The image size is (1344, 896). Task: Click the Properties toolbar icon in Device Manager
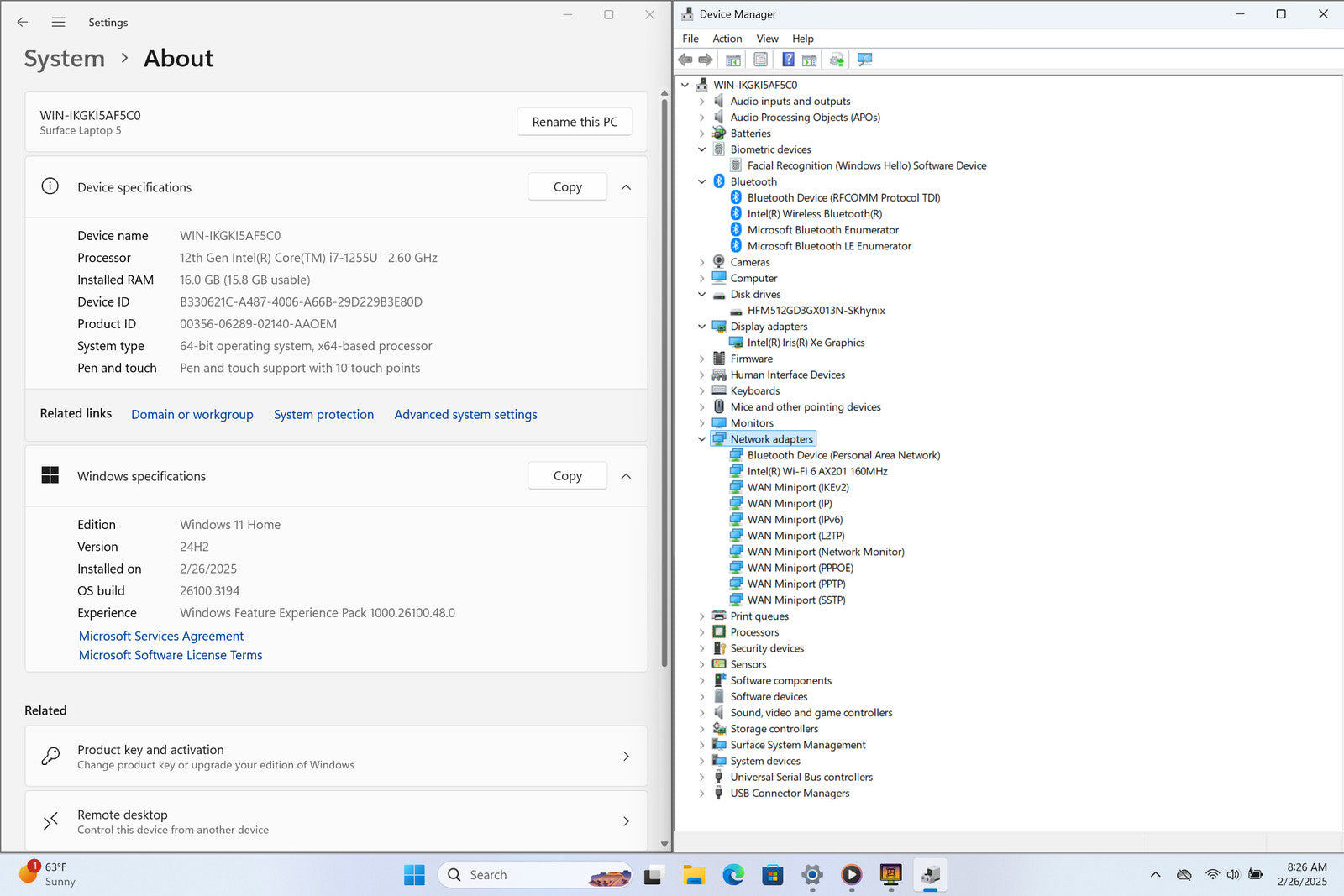pos(760,60)
